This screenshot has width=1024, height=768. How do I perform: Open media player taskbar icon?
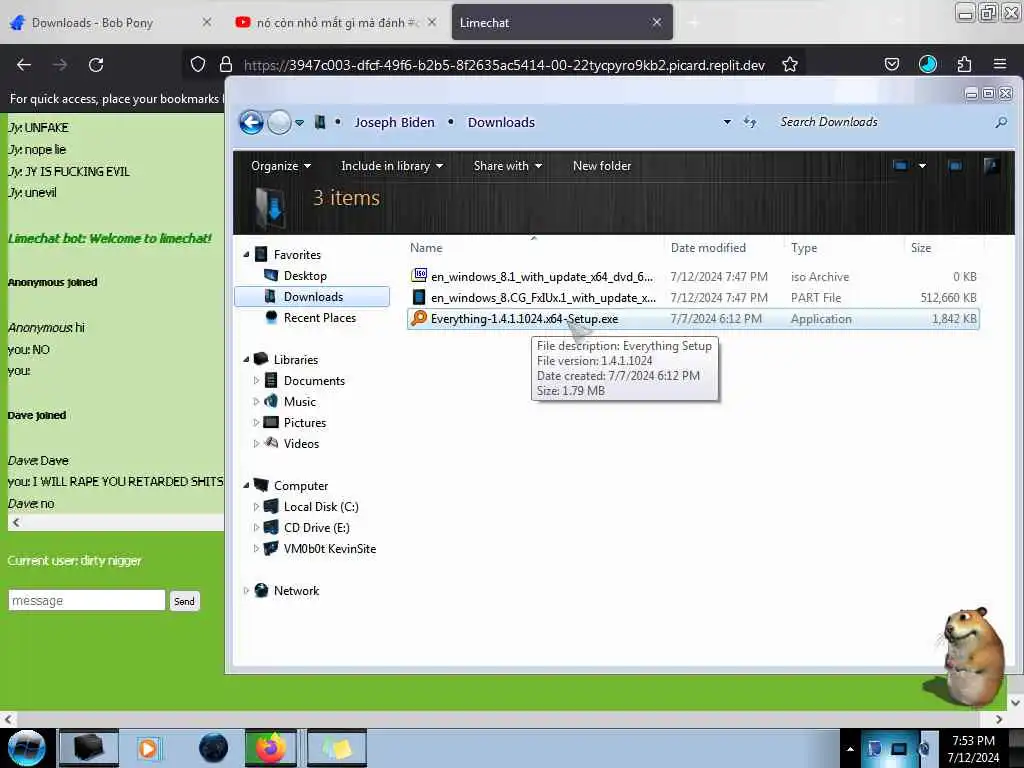click(148, 748)
